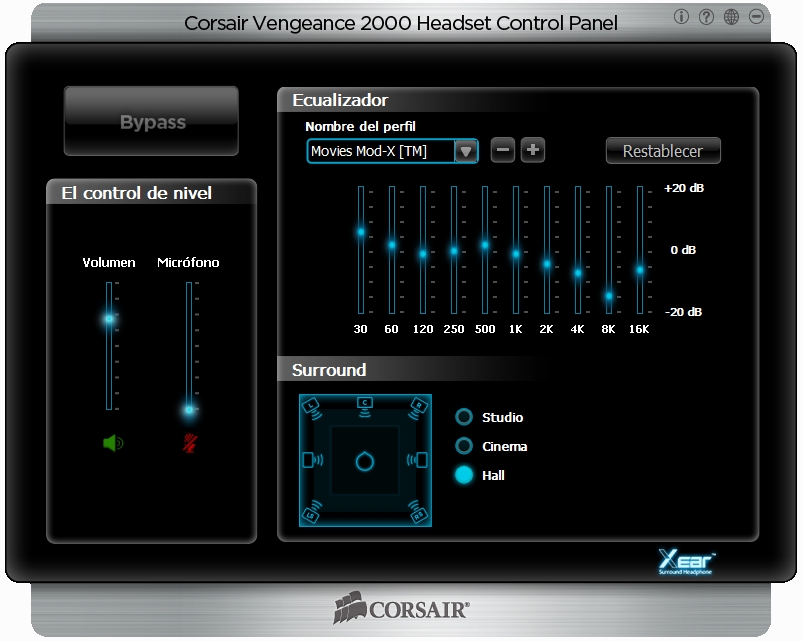Mute volume using green speaker icon
The height and width of the screenshot is (641, 802).
pyautogui.click(x=112, y=442)
